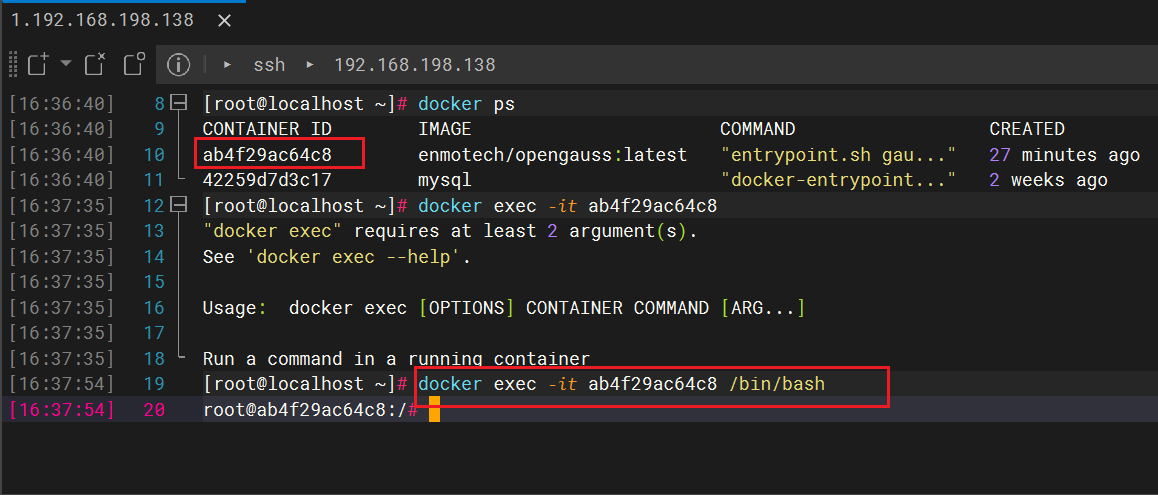Click the root@ab4f29ac64c8:/# prompt
Image resolution: width=1158 pixels, height=495 pixels.
tap(310, 410)
